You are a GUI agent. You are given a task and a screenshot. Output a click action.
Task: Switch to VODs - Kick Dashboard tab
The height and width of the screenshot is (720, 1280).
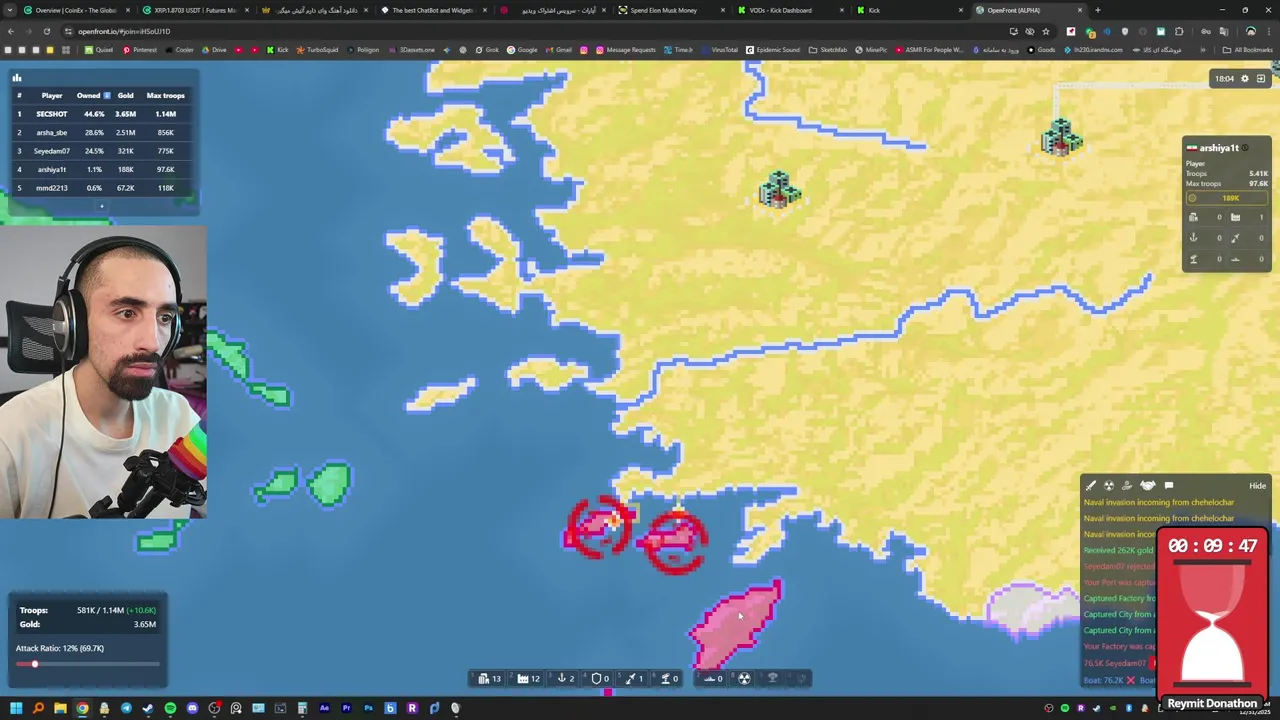coord(788,10)
